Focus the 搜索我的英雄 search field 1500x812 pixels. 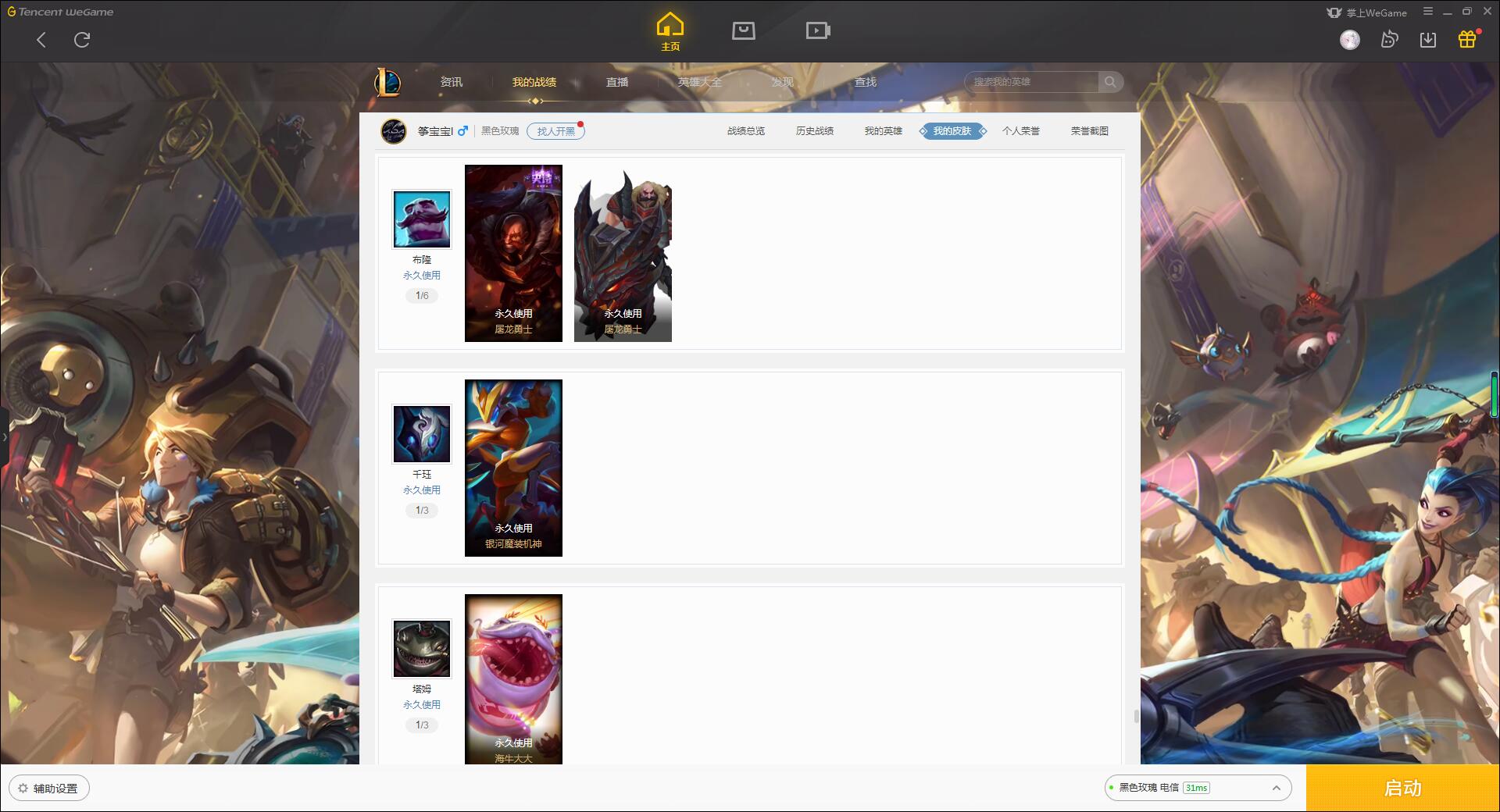(x=1031, y=82)
